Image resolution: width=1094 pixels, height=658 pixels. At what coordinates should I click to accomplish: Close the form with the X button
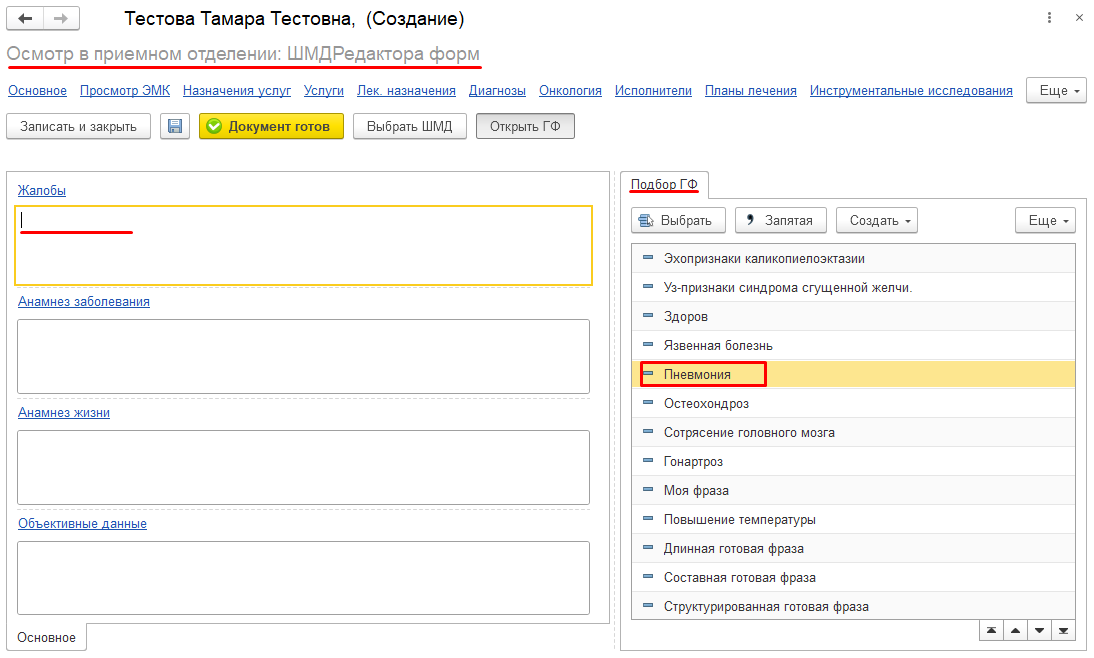coord(1079,18)
